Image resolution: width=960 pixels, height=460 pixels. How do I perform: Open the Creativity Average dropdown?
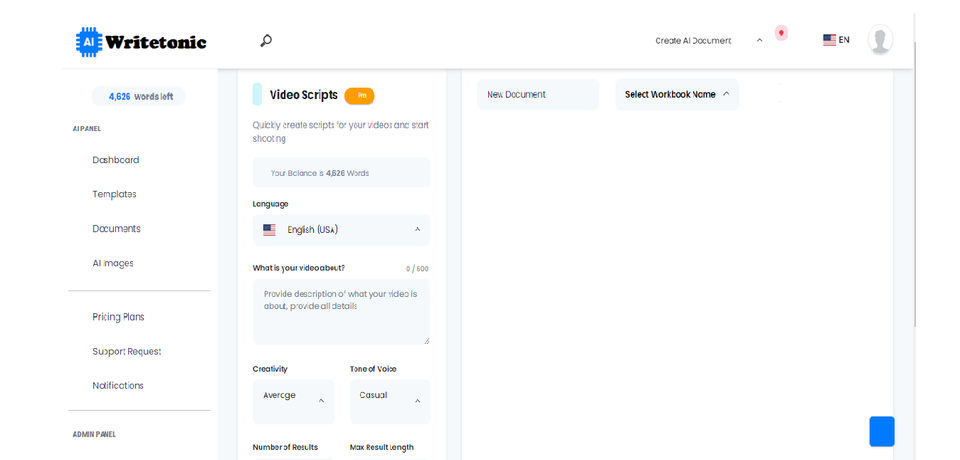(x=293, y=401)
